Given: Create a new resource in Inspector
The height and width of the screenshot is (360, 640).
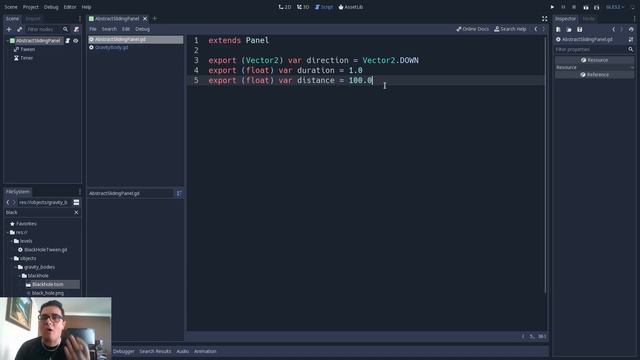Looking at the screenshot, I should tap(558, 29).
